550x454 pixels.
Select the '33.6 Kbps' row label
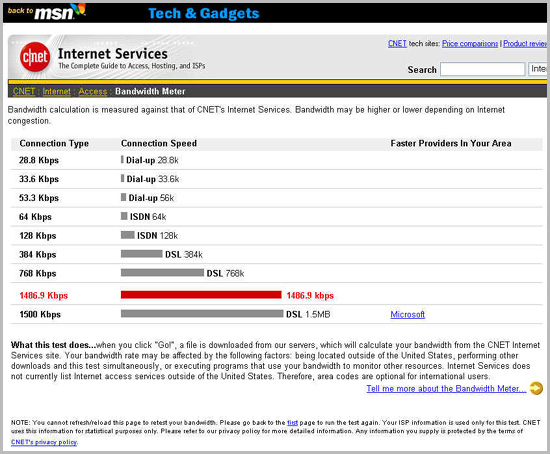[39, 179]
